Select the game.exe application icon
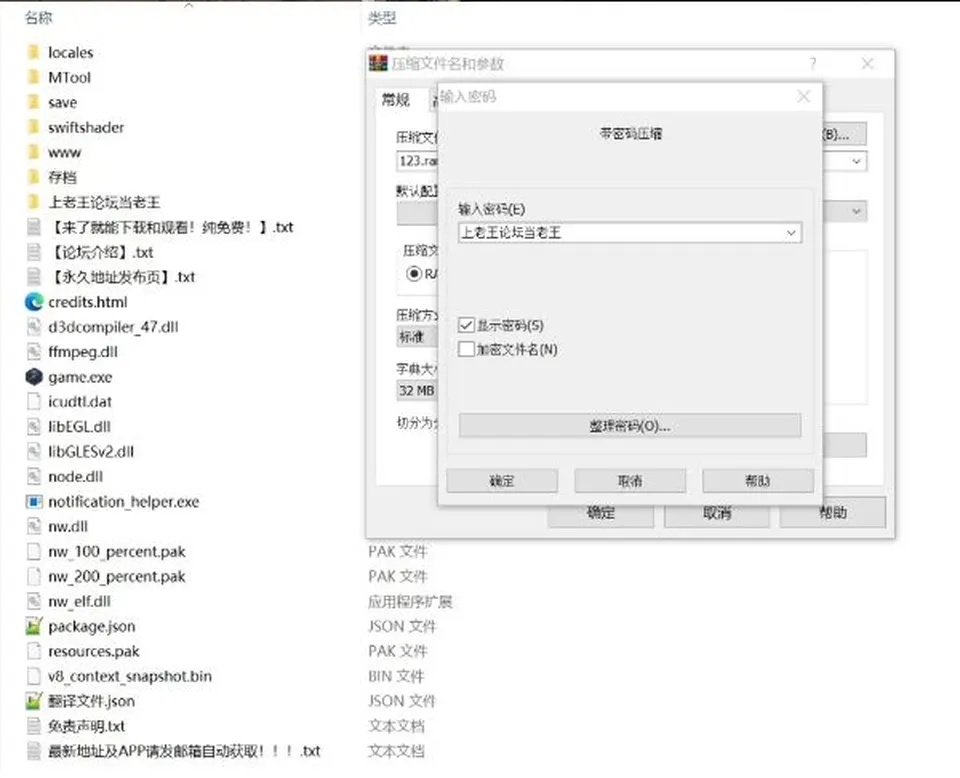 click(x=34, y=377)
